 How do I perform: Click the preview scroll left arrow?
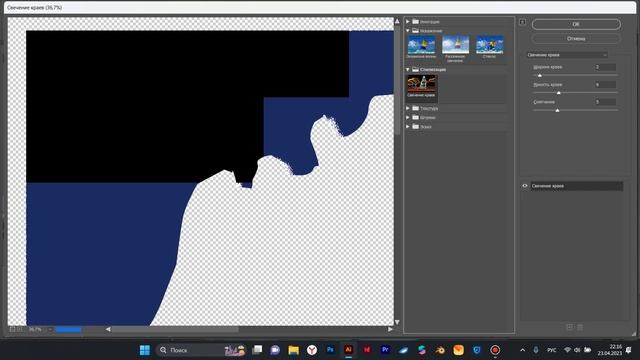pos(108,329)
